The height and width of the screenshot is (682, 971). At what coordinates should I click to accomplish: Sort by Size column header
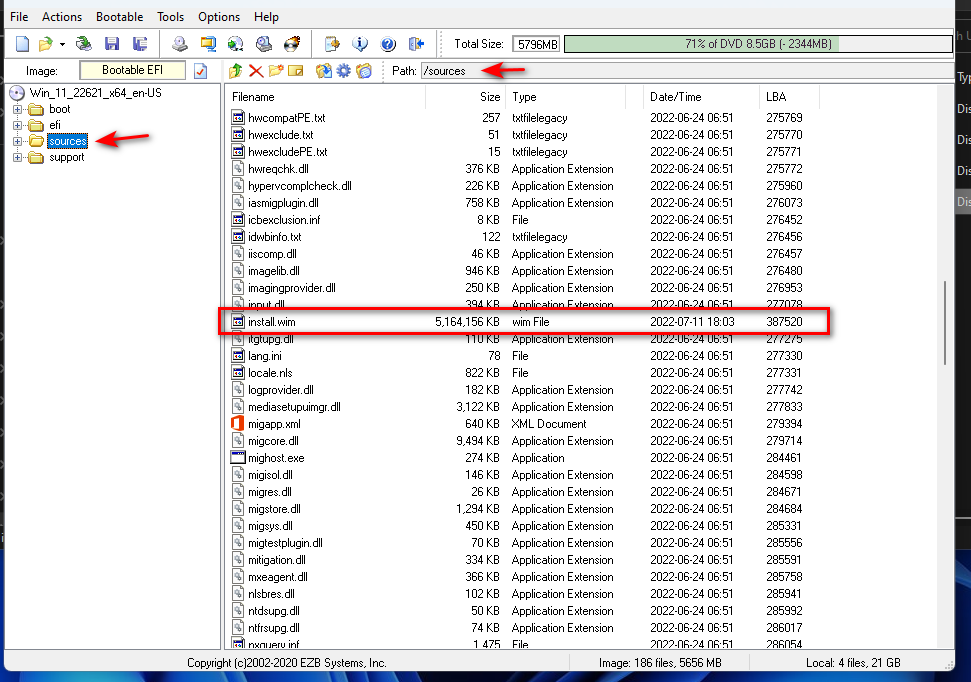click(x=466, y=97)
